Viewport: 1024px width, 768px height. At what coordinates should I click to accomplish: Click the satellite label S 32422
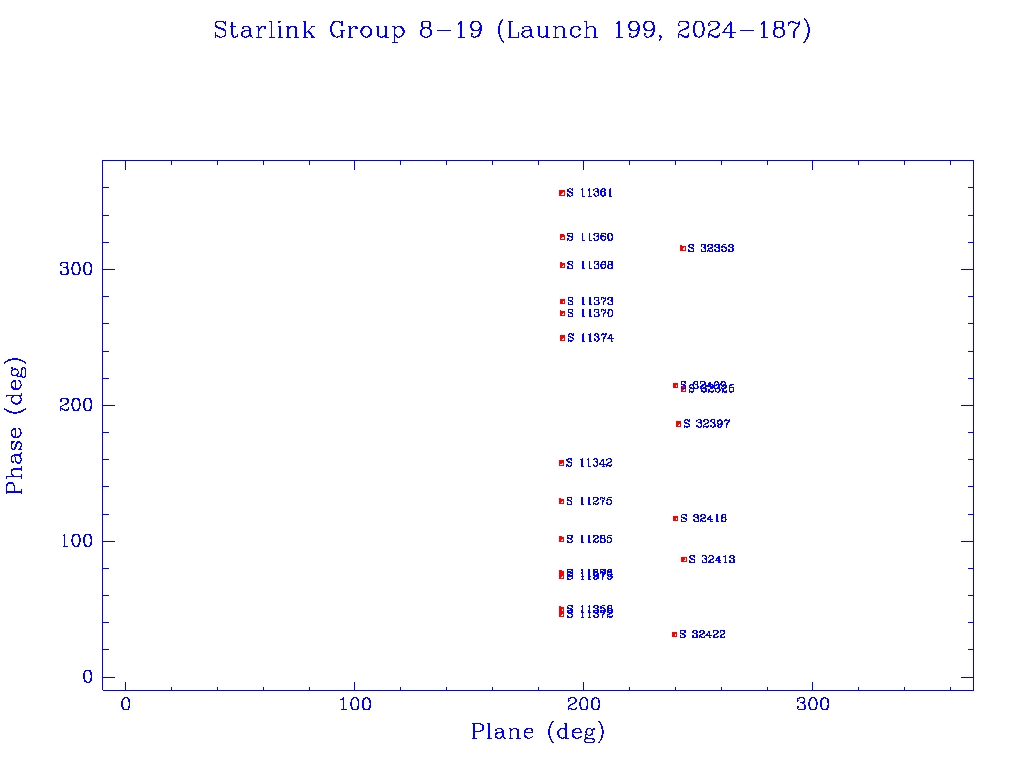702,634
